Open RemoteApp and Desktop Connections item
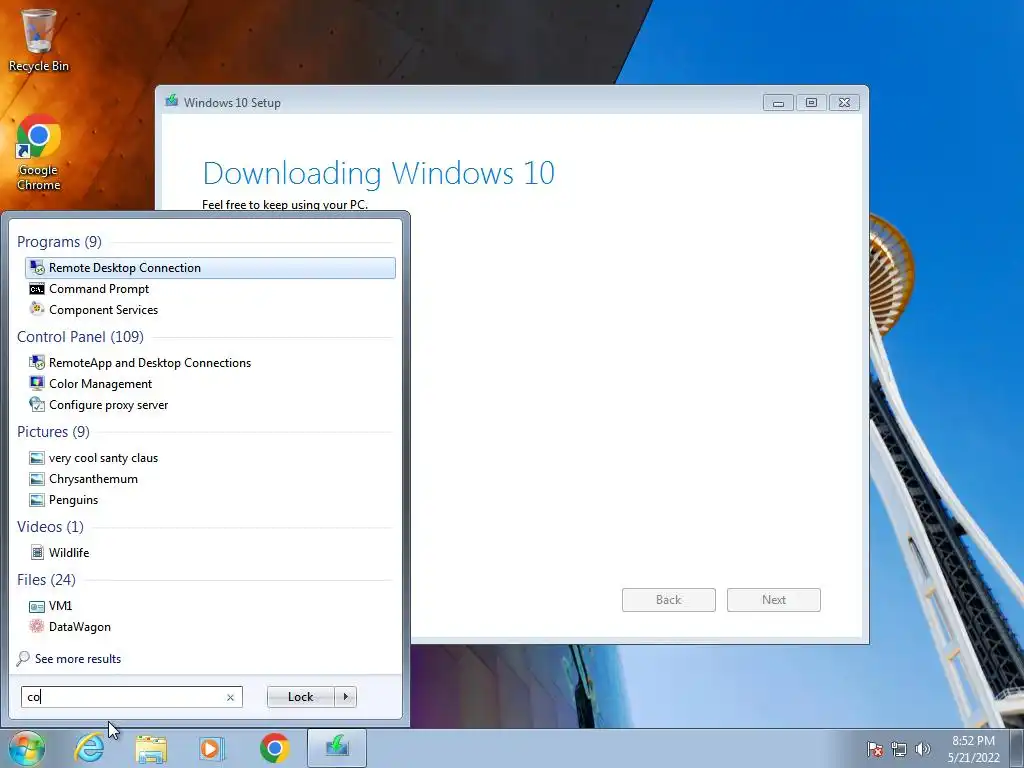 (210, 362)
